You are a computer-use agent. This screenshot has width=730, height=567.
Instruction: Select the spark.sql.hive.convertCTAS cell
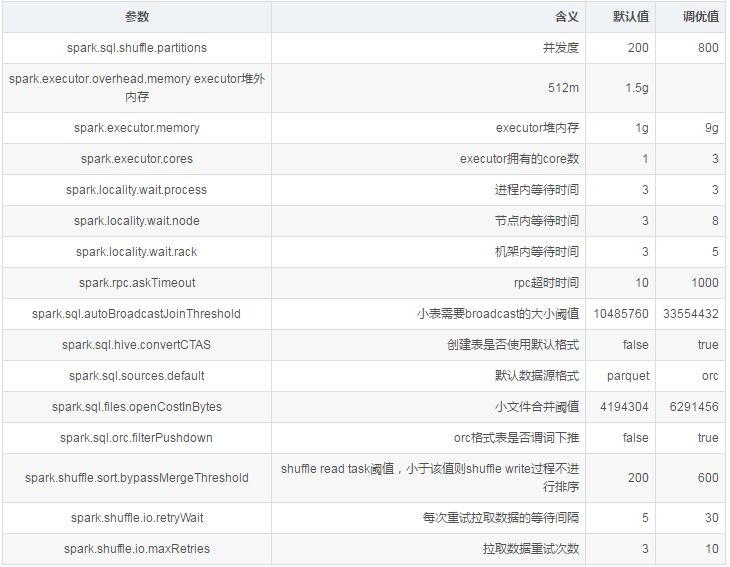point(136,345)
